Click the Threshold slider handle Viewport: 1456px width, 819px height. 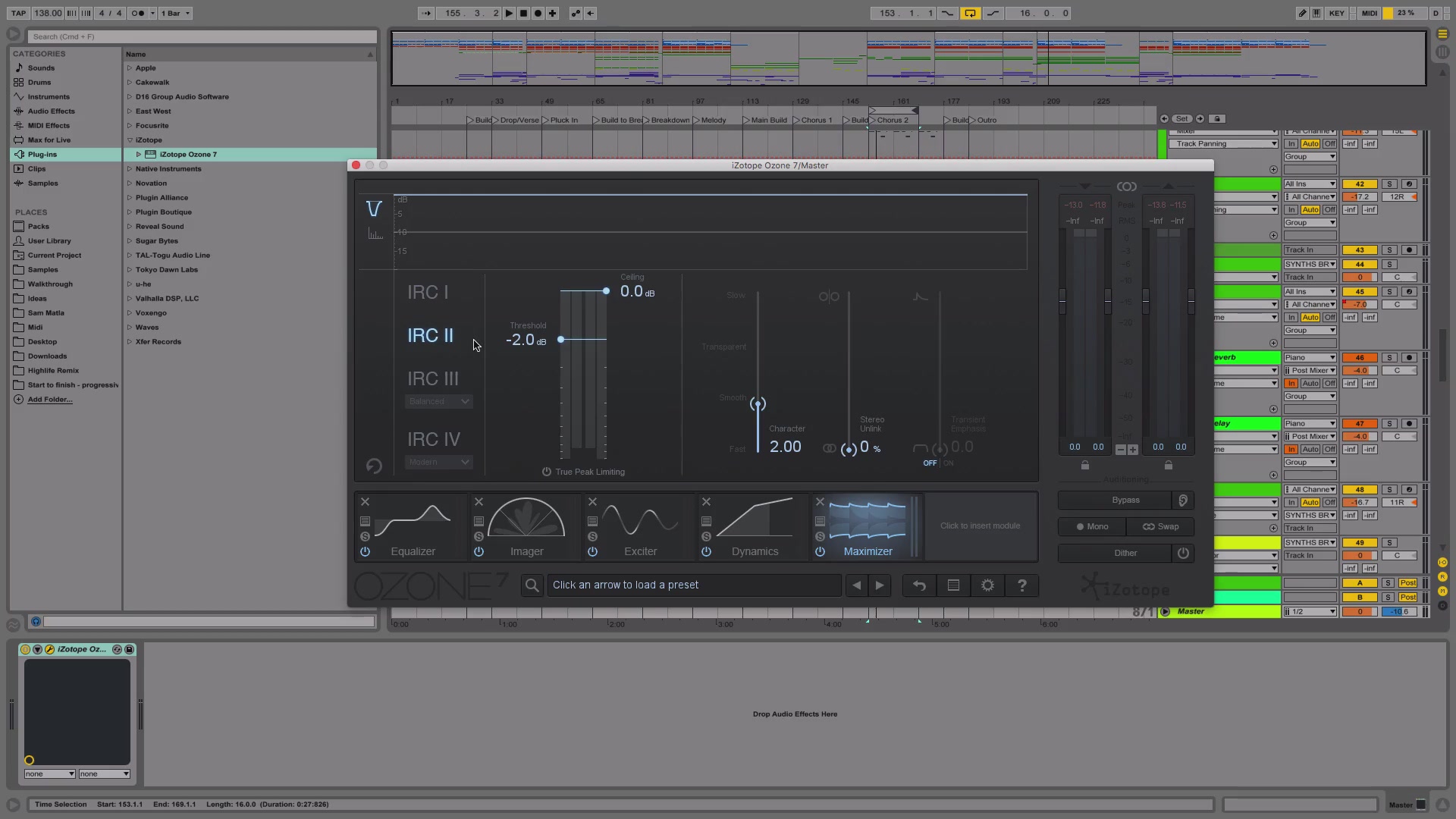[x=561, y=340]
